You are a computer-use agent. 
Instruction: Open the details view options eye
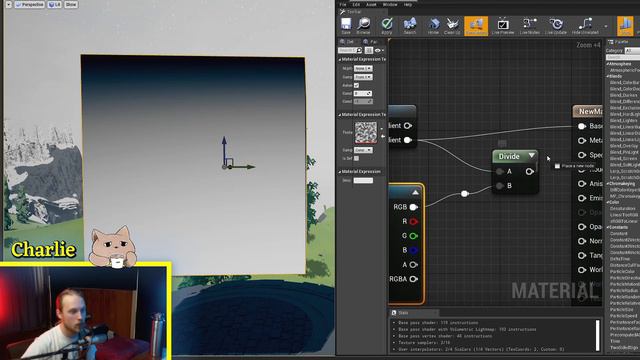click(379, 50)
